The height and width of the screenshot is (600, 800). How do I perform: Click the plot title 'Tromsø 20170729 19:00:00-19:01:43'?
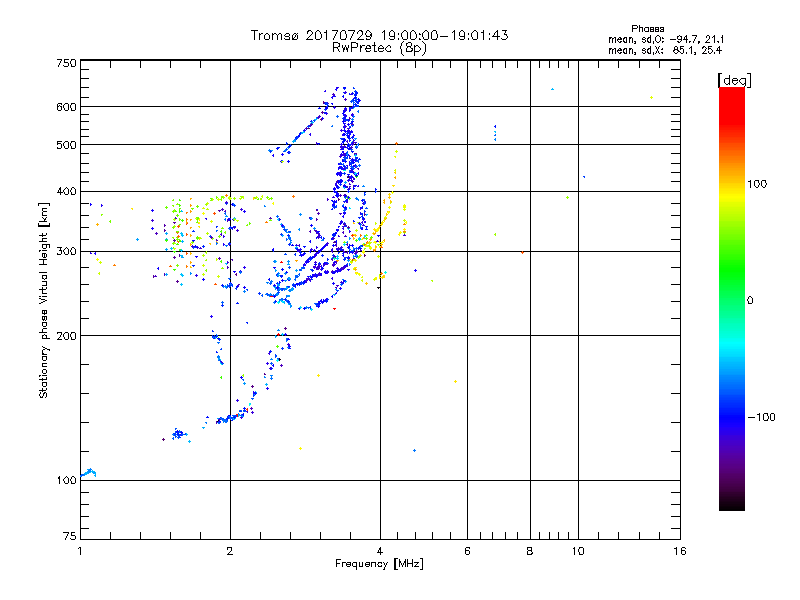tap(379, 35)
